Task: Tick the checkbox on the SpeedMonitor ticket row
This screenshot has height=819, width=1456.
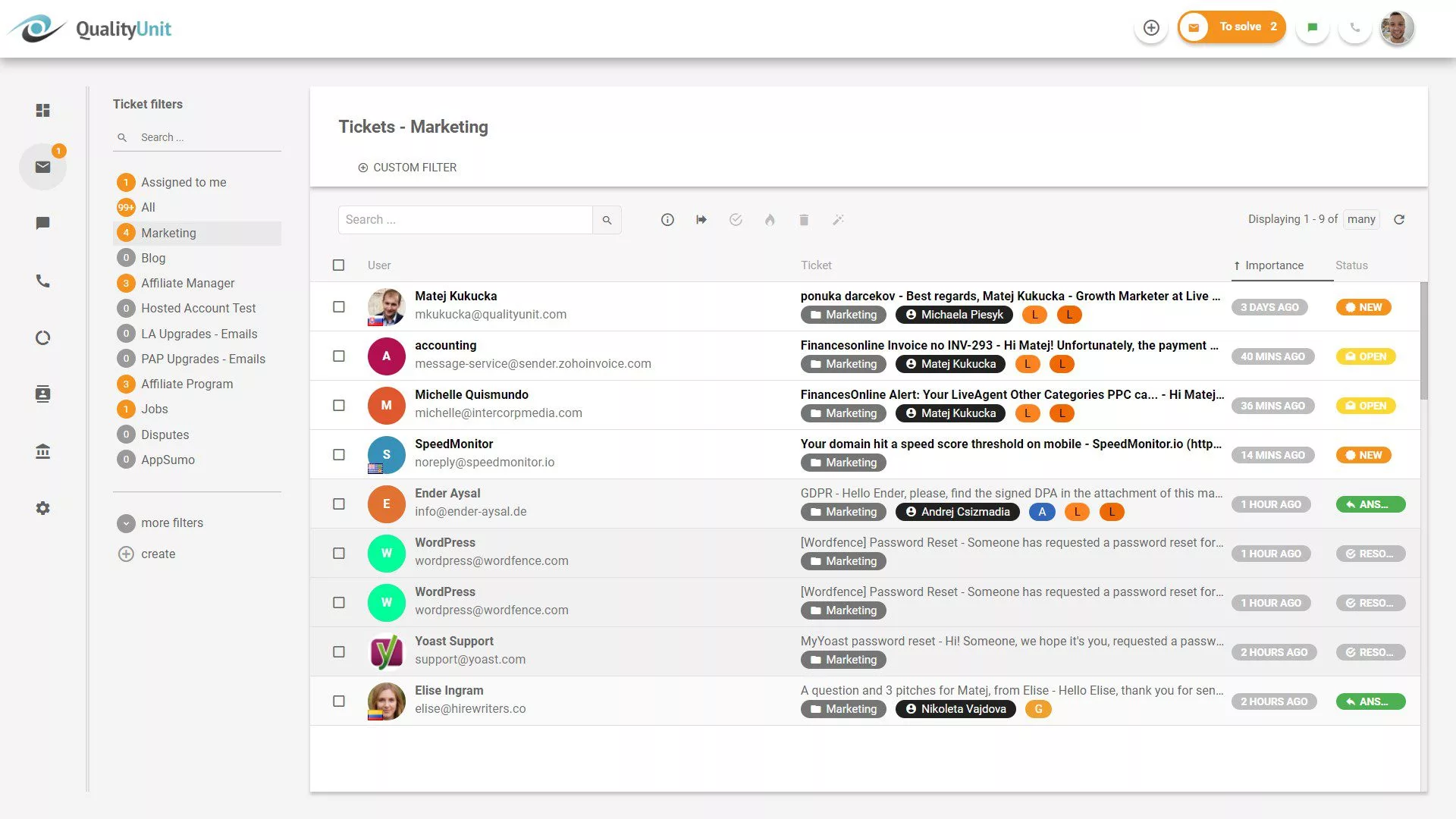Action: pos(338,454)
